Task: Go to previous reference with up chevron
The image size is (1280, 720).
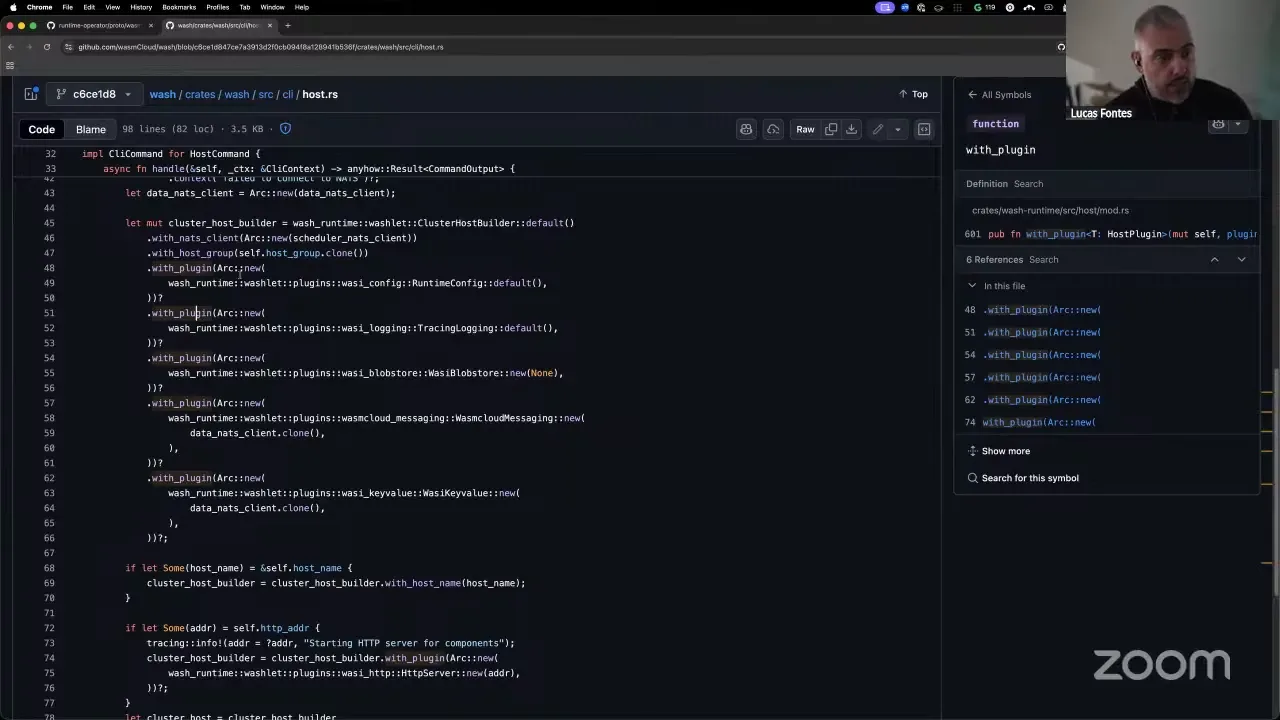Action: pyautogui.click(x=1215, y=260)
